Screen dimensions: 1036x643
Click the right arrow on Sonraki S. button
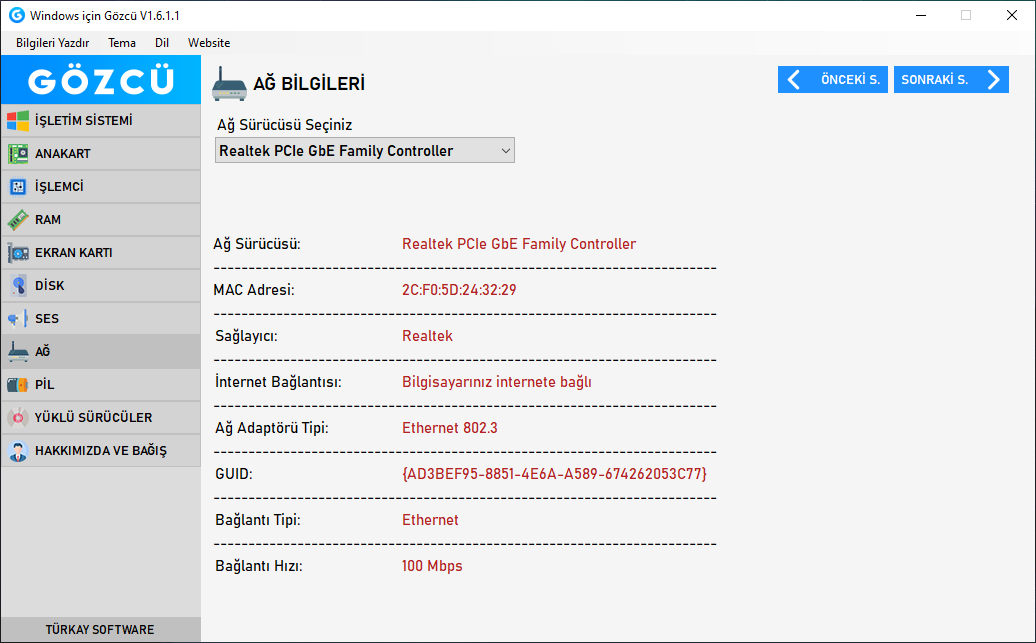(993, 80)
